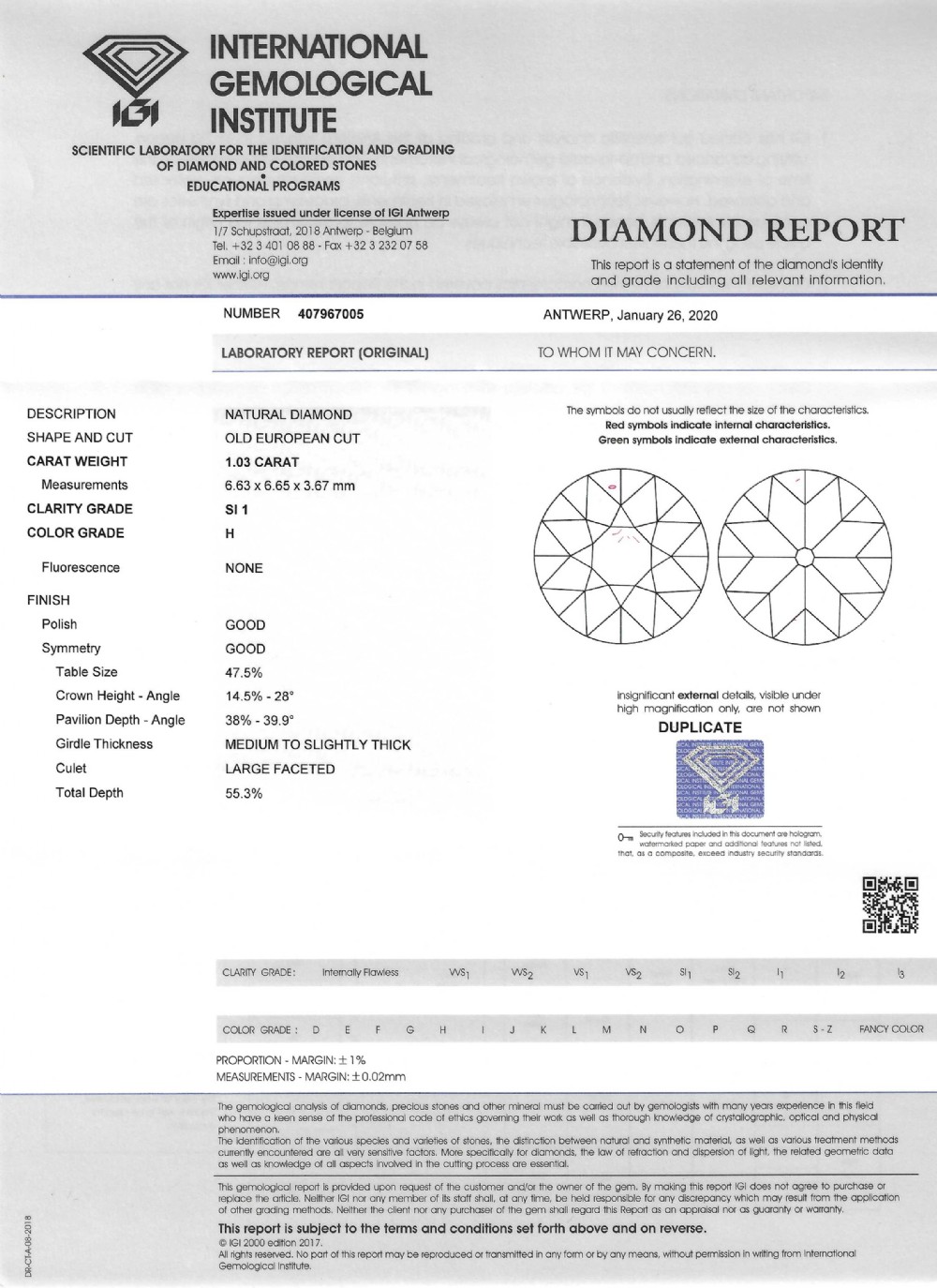Screen dimensions: 937x1288
Task: Click MEASUREMENTS - MARGIN ±0.02mm line
Action: click(311, 1077)
